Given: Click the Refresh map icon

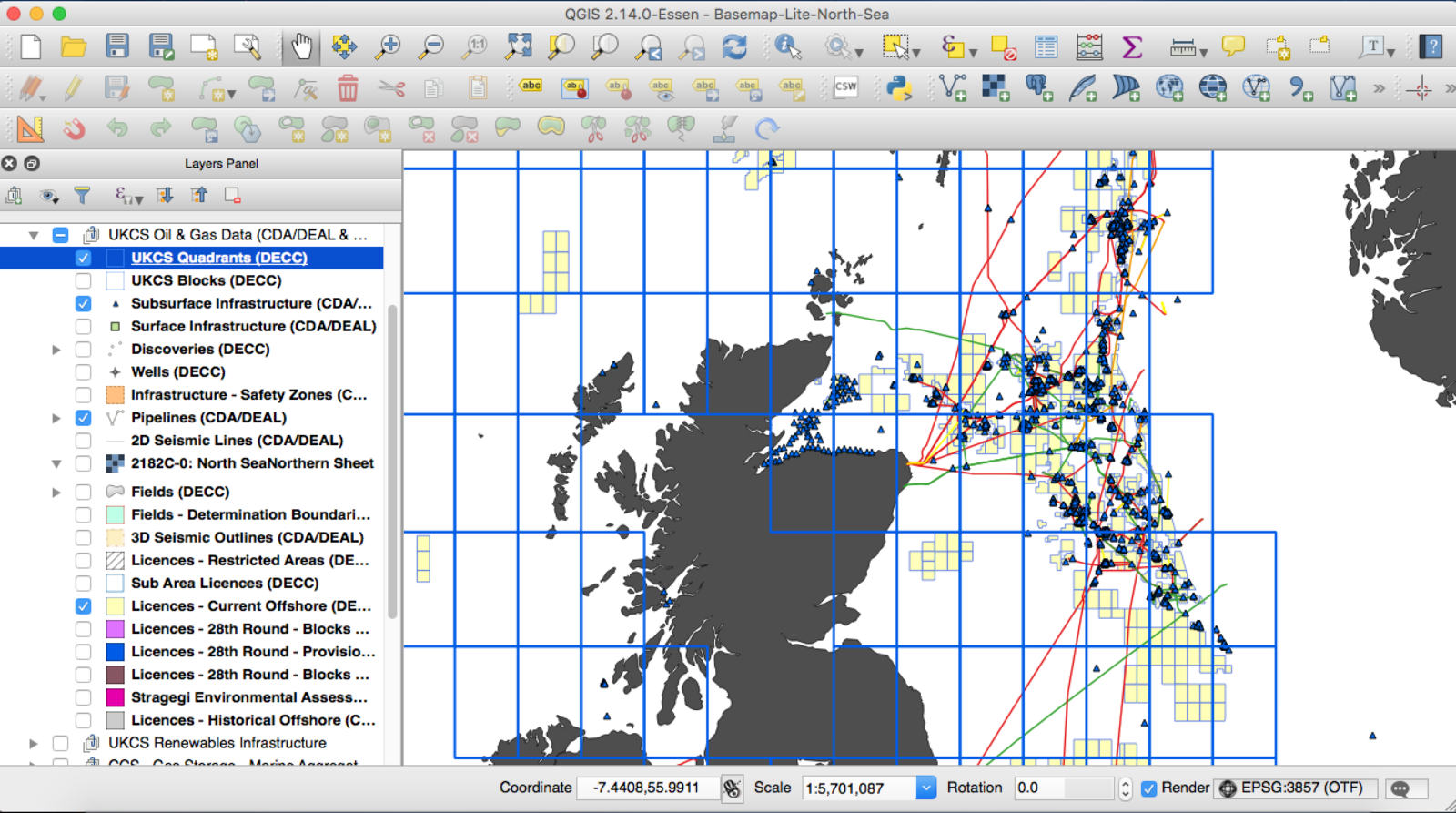Looking at the screenshot, I should 734,46.
